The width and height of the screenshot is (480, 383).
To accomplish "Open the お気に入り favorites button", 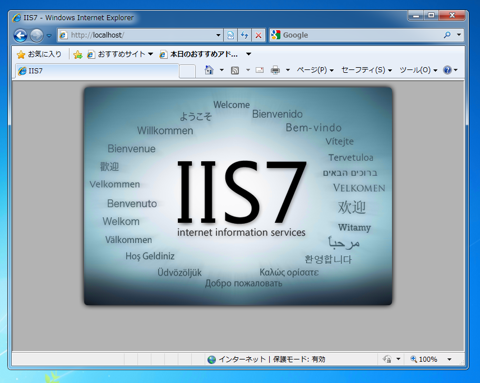I will click(x=39, y=54).
